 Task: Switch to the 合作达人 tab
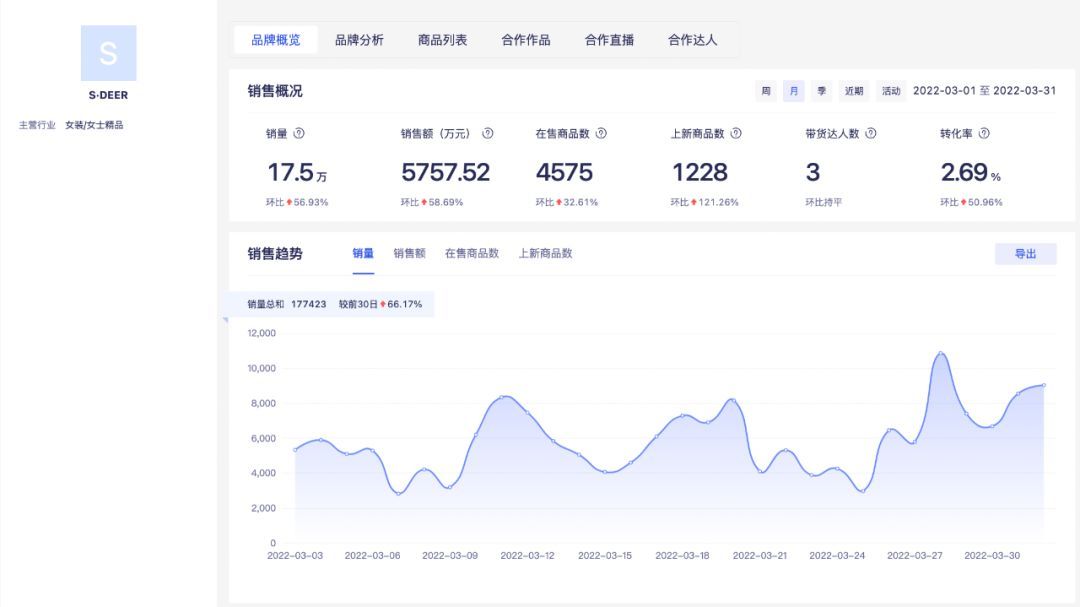tap(691, 41)
